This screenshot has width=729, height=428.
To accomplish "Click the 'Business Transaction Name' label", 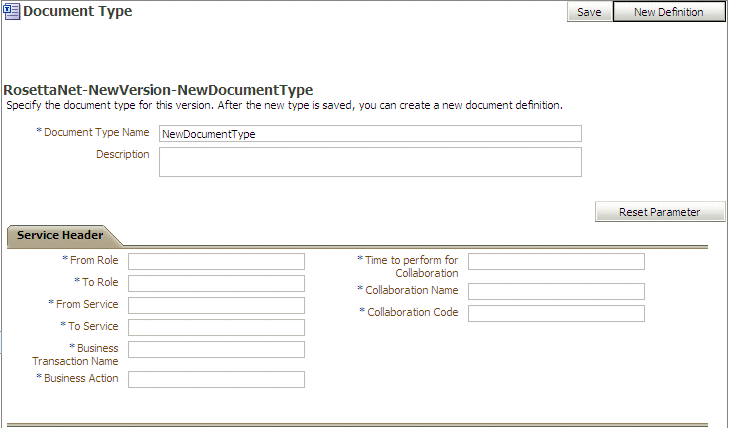I will click(x=75, y=355).
